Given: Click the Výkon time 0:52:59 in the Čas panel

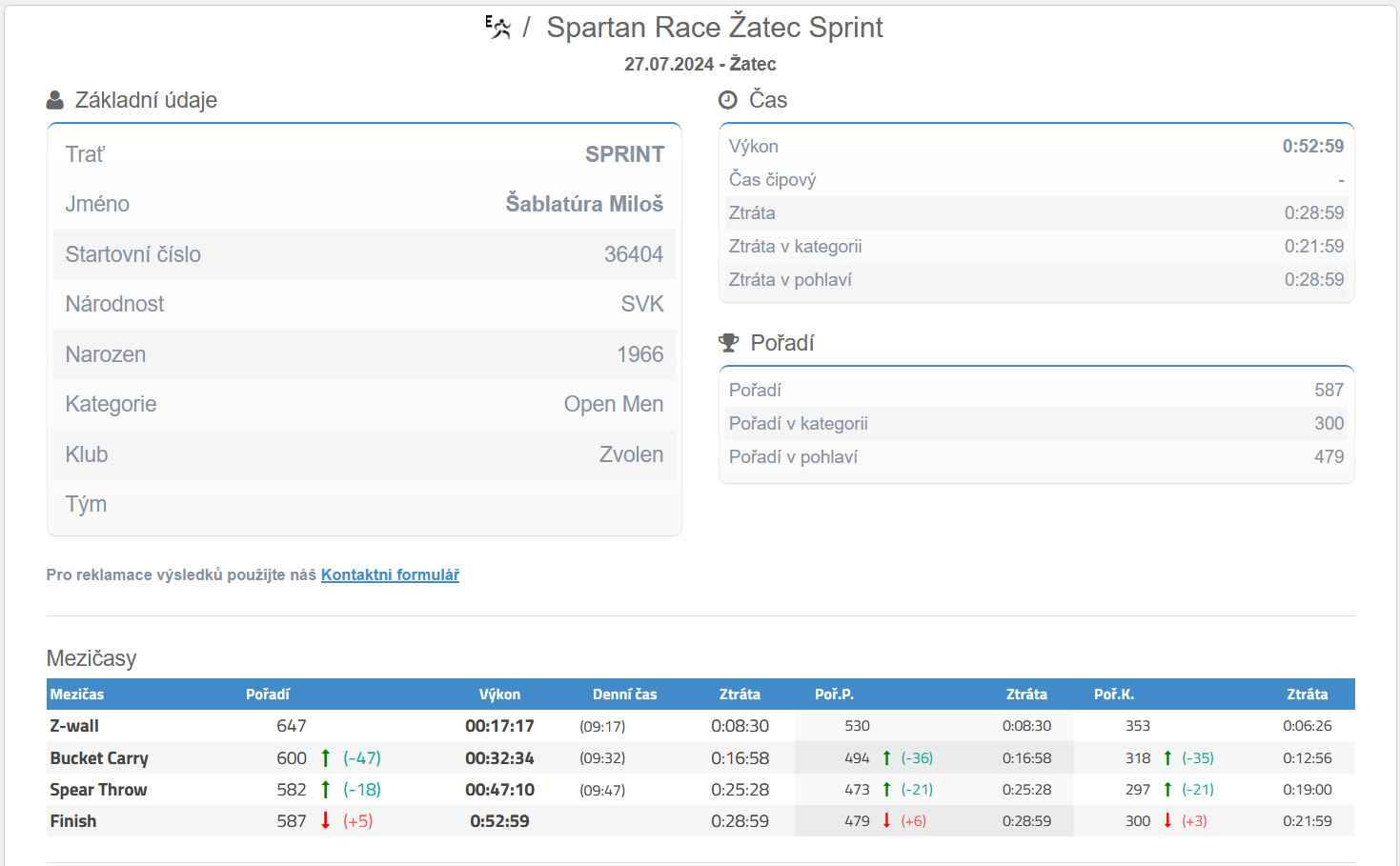Looking at the screenshot, I should click(1313, 146).
